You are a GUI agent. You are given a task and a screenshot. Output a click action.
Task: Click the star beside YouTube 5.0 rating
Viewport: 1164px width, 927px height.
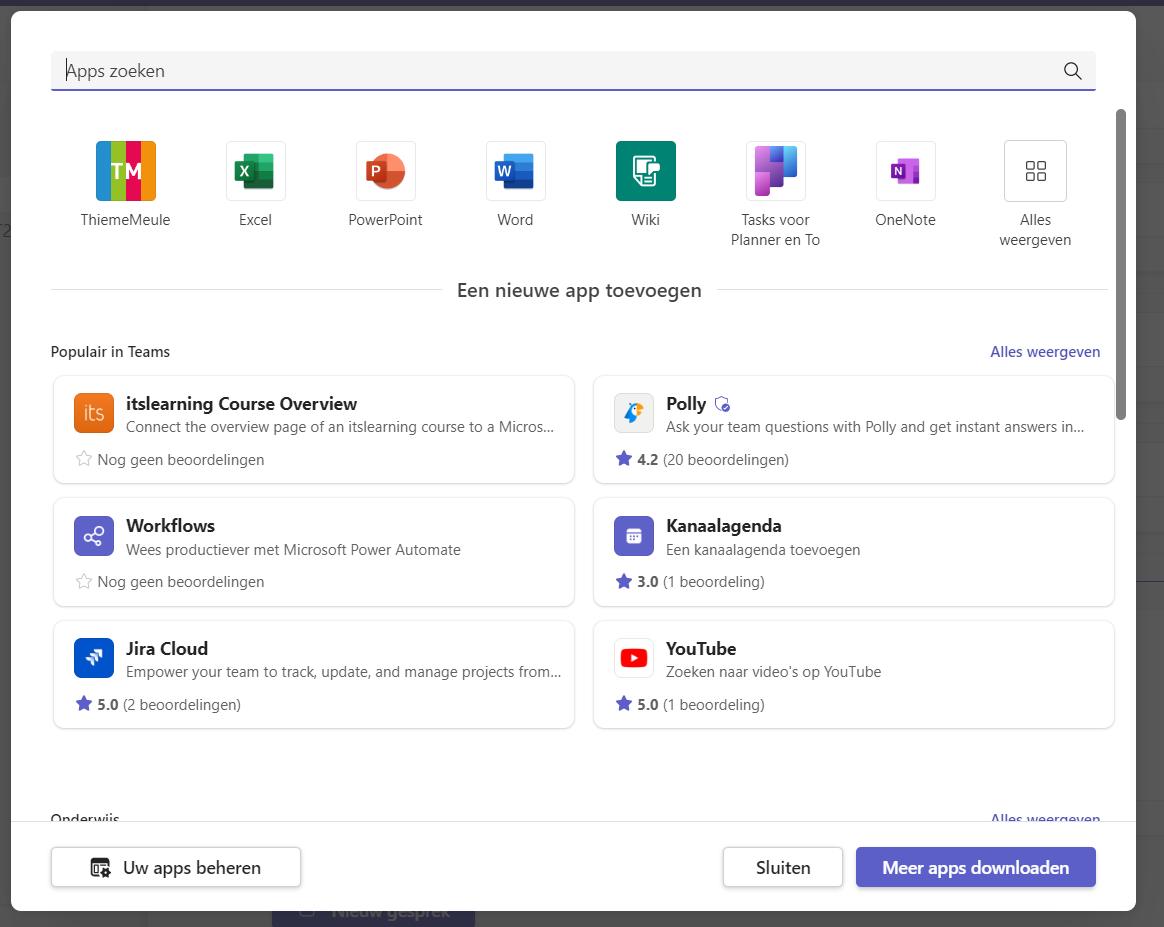pyautogui.click(x=624, y=704)
